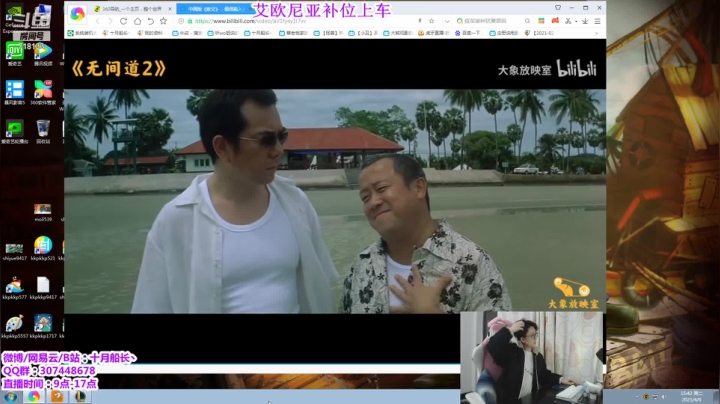Image resolution: width=720 pixels, height=404 pixels.
Task: Open the 百度一下 bookmark
Action: 469,33
